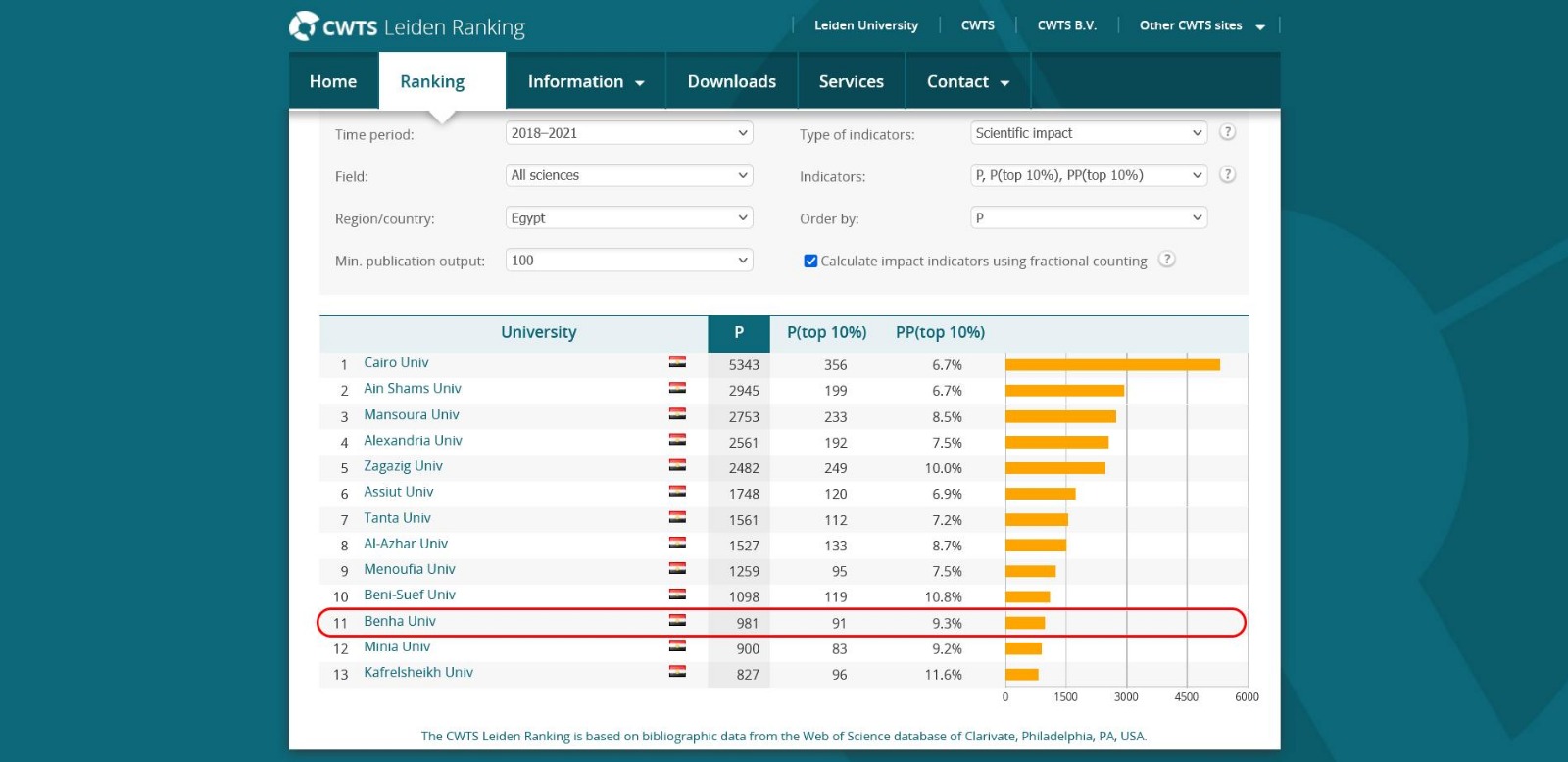Viewport: 1568px width, 762px height.
Task: Sort by PP(top 10%) column header
Action: point(940,333)
